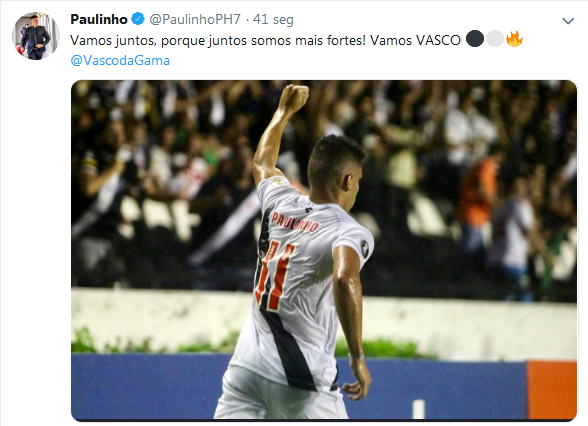
Task: Open the @PaulinhoPH7 handle link
Action: pos(195,20)
